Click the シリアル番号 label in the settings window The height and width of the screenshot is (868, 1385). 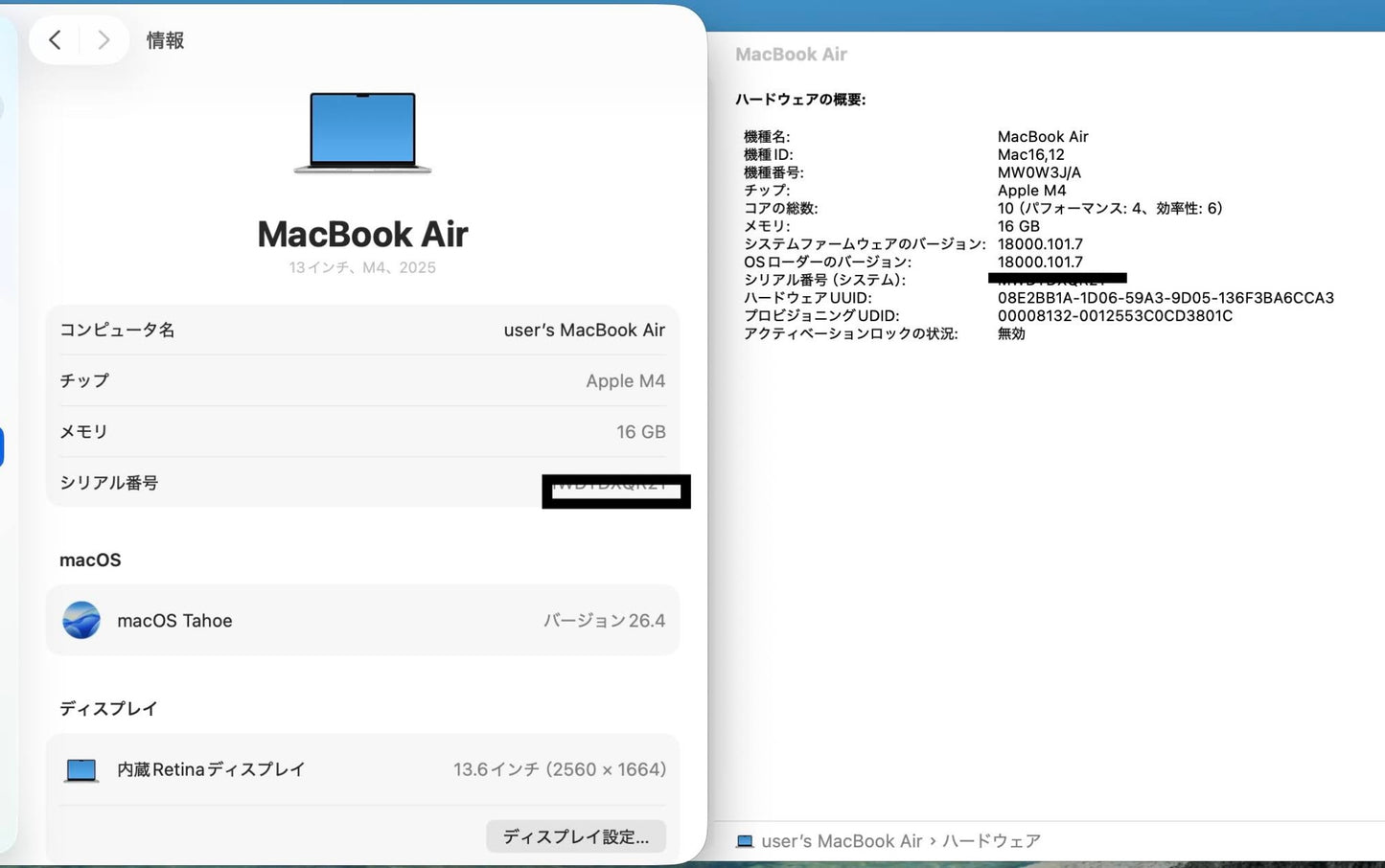tap(108, 483)
